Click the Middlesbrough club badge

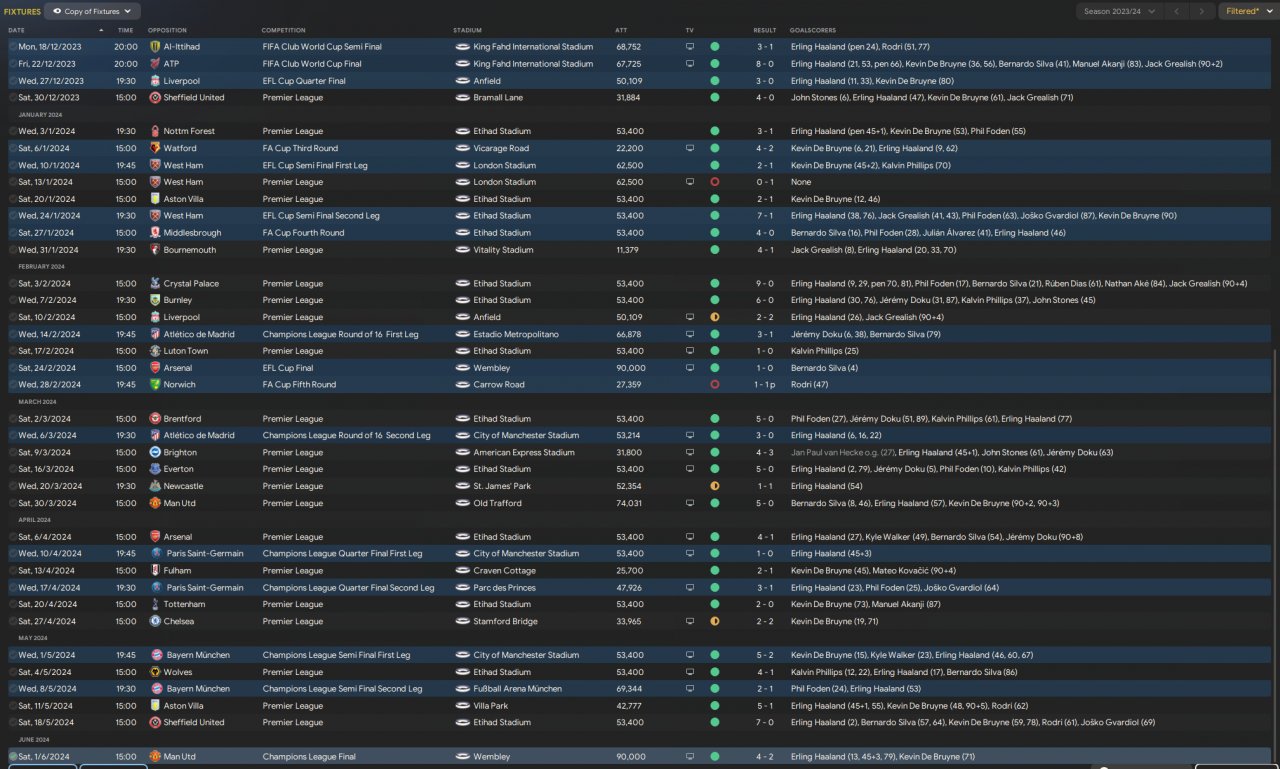[155, 233]
